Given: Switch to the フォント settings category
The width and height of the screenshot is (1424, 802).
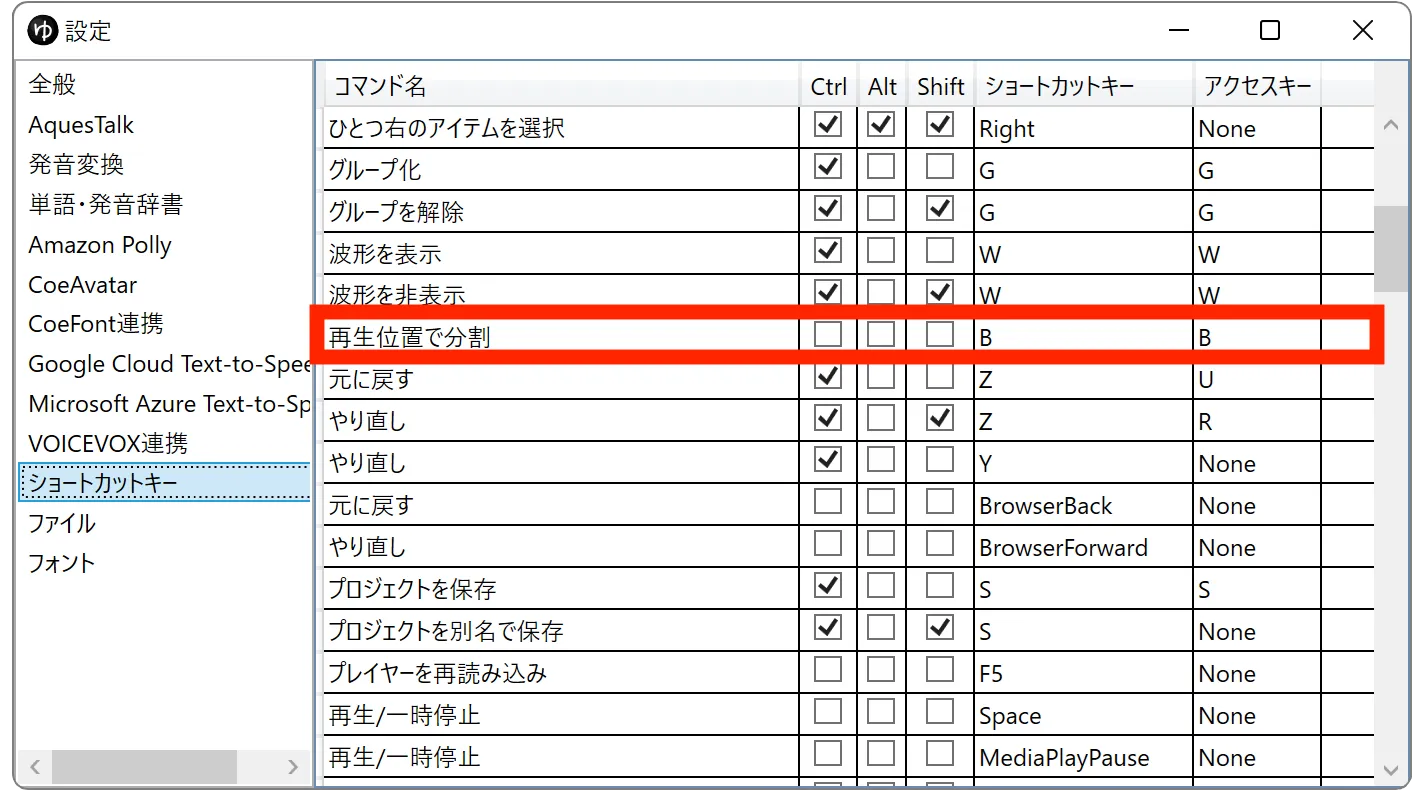Looking at the screenshot, I should point(62,563).
